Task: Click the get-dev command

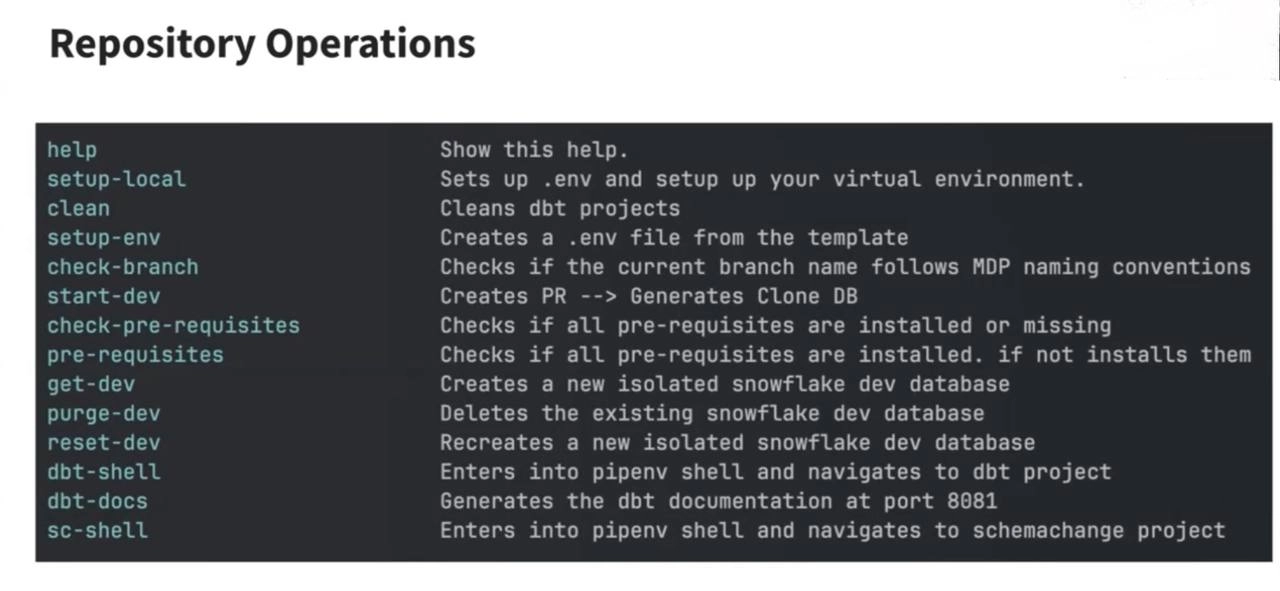Action: click(91, 384)
